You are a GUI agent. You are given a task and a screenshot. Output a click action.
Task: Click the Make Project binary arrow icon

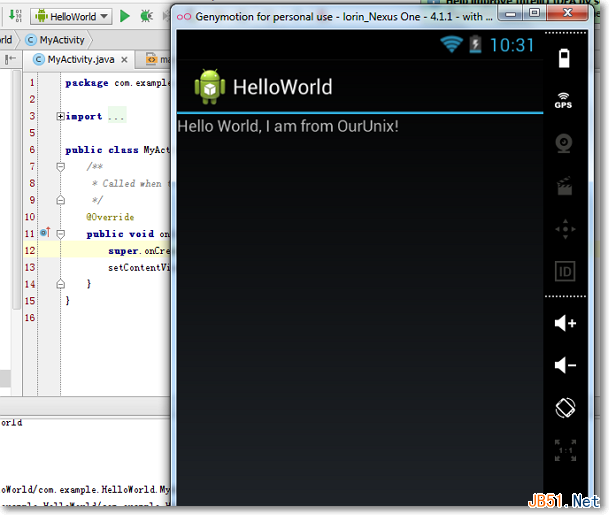pyautogui.click(x=15, y=16)
